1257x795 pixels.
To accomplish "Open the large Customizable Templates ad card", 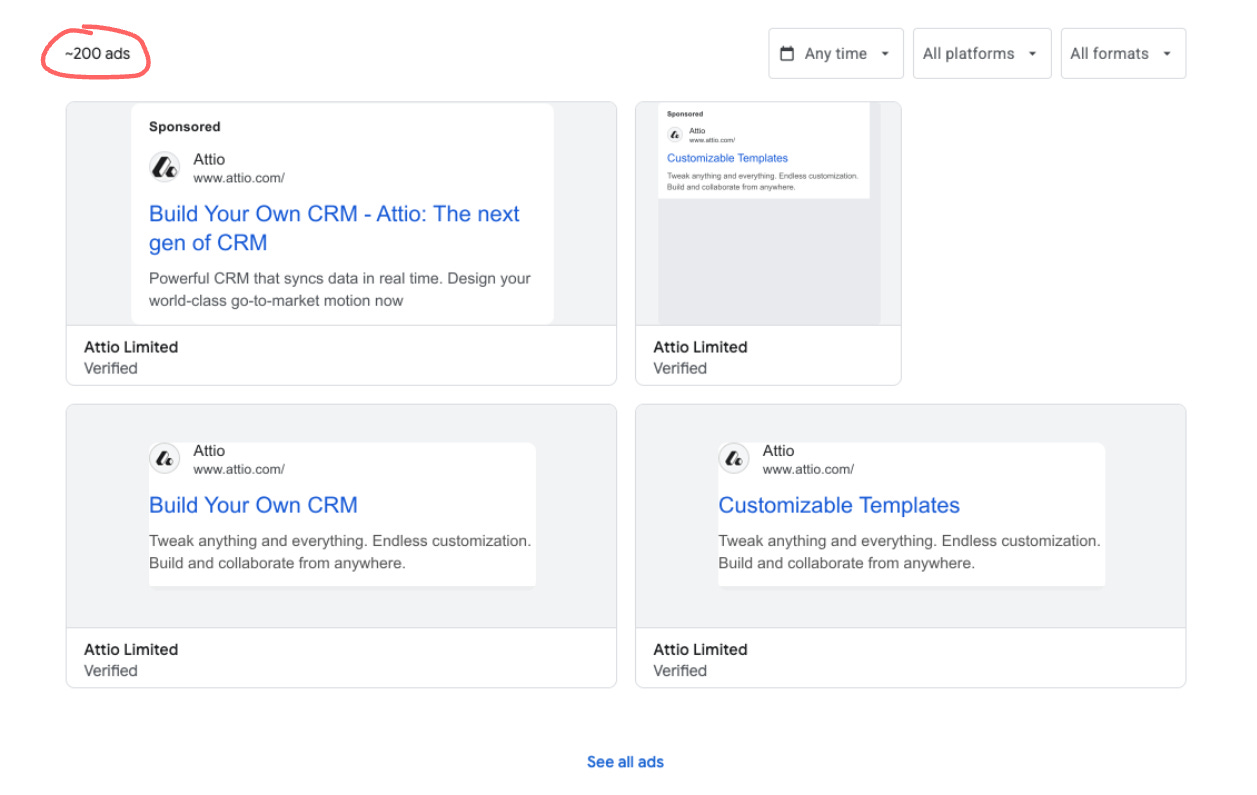I will point(910,546).
